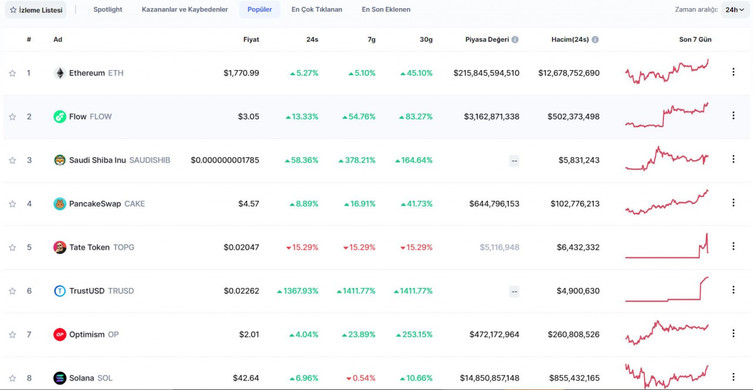
Task: Sort by the 7g change column
Action: 371,40
